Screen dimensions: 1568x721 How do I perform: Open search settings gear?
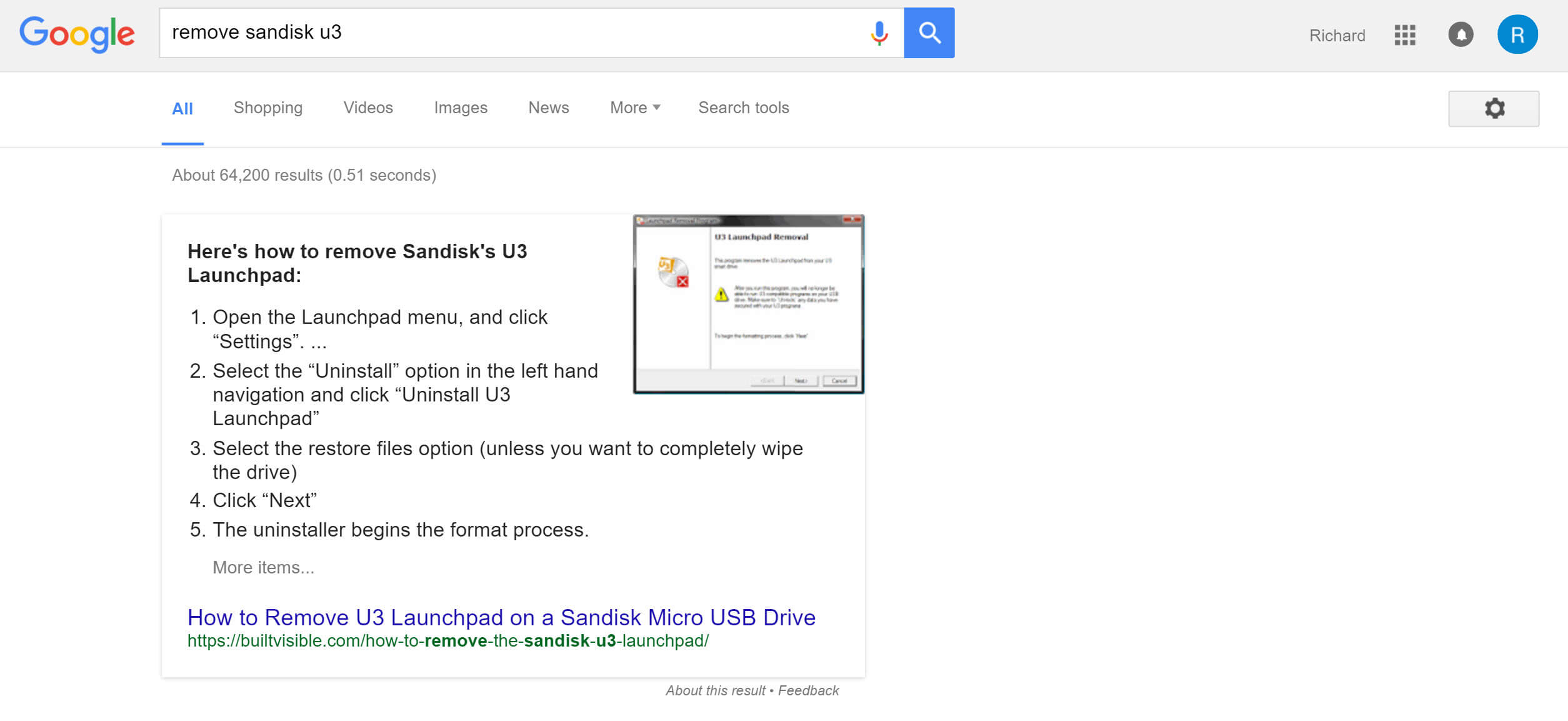point(1494,108)
